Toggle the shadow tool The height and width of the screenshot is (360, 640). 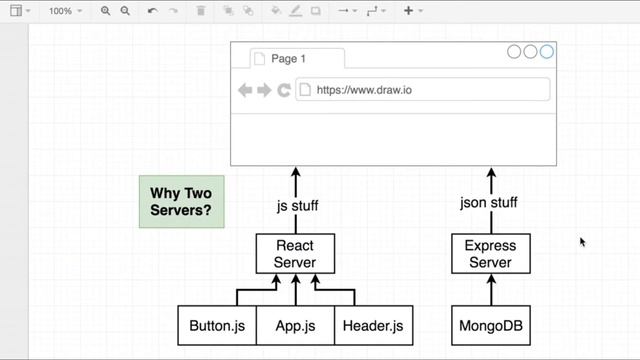point(316,11)
